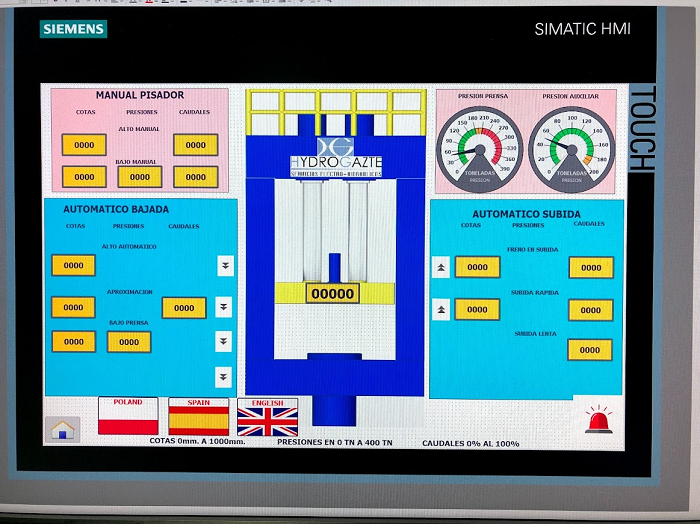Edit Subida Lenta caudales value
Image resolution: width=700 pixels, height=524 pixels.
[590, 350]
